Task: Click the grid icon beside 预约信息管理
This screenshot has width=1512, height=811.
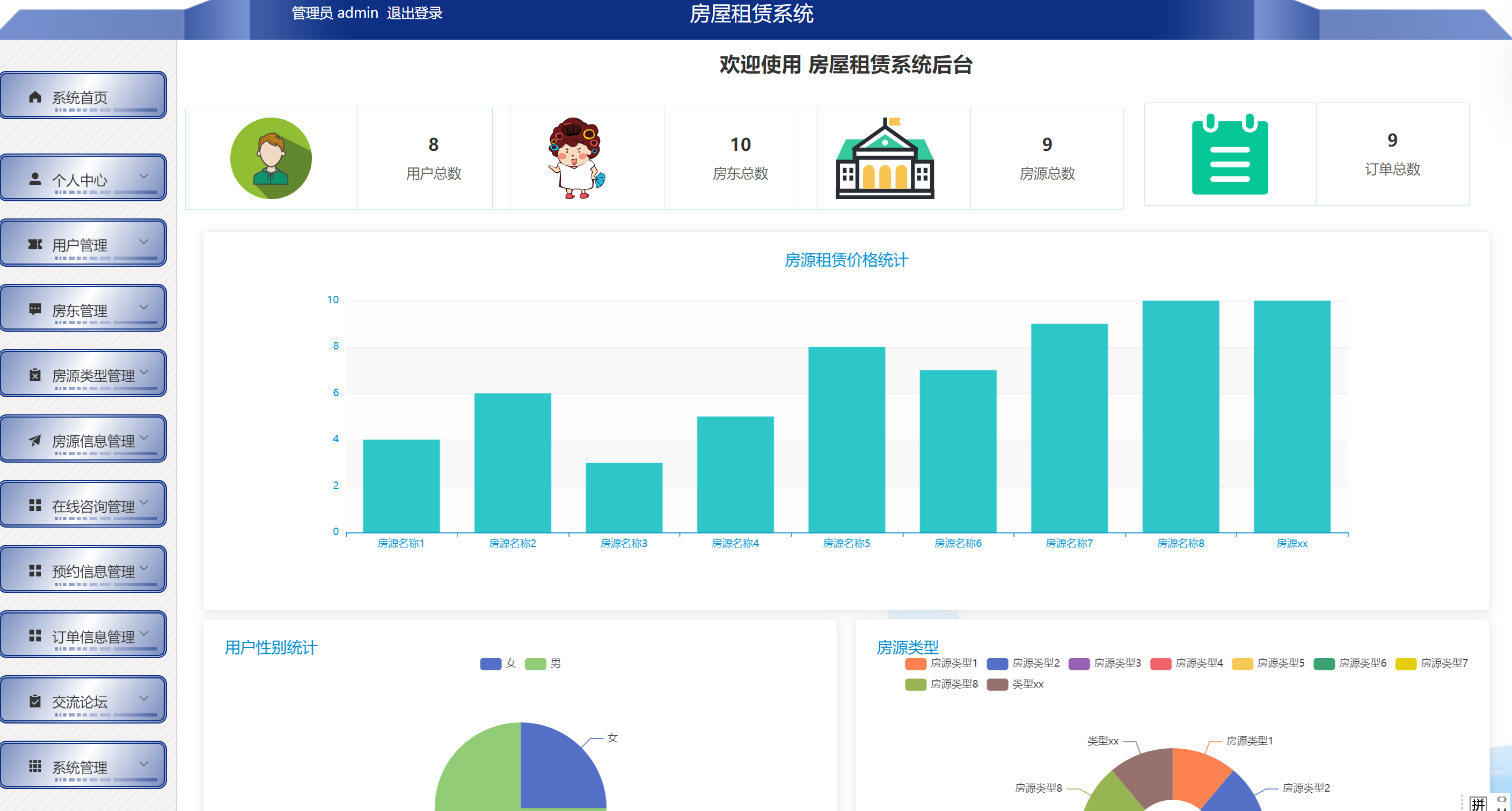Action: 35,571
